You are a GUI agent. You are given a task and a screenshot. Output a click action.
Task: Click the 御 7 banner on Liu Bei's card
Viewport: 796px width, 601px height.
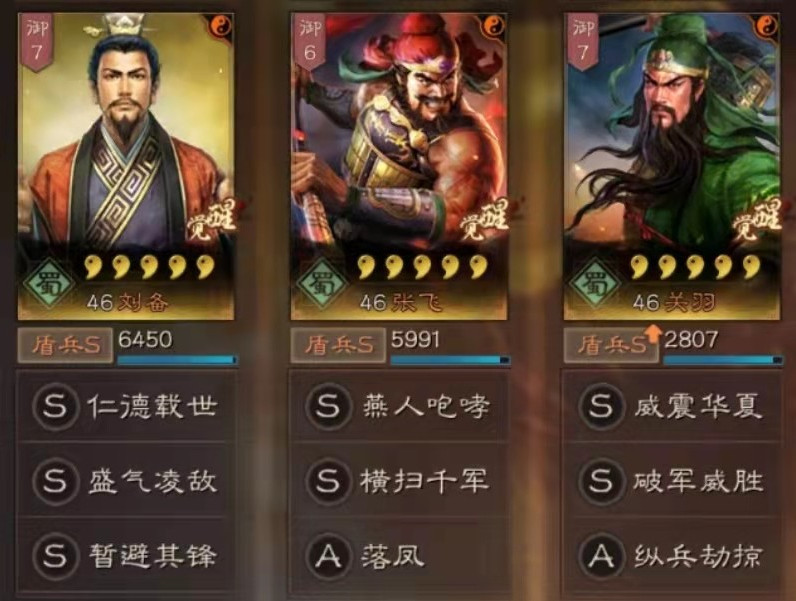(x=37, y=42)
